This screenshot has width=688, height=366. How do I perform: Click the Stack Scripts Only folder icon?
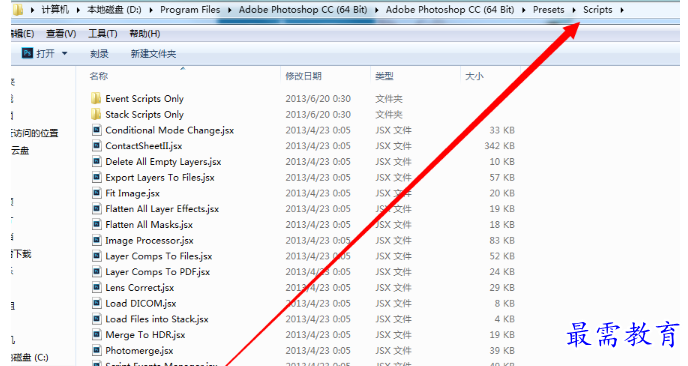[96, 114]
